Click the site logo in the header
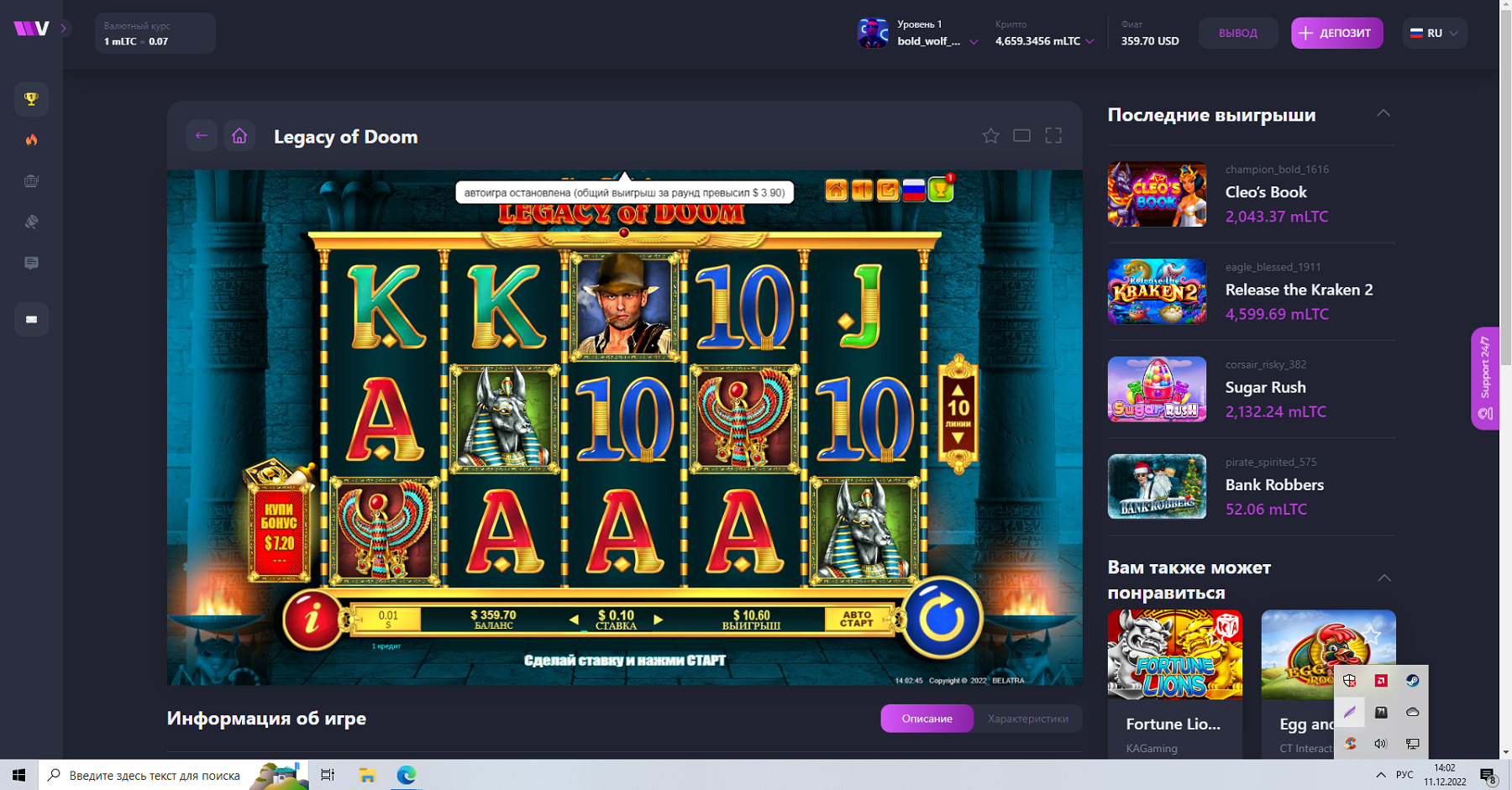 (x=31, y=29)
